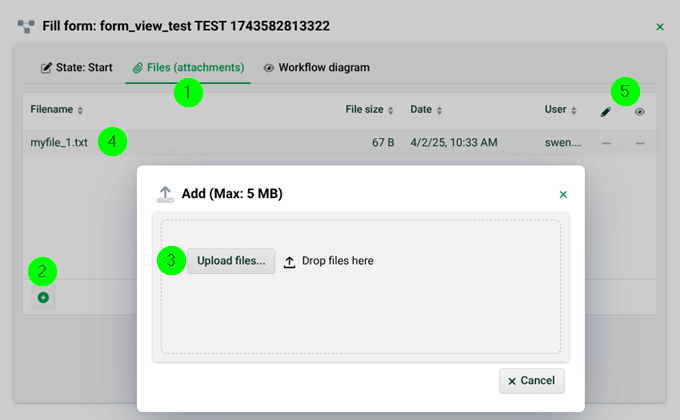The height and width of the screenshot is (420, 680).
Task: Click the workflow icon beside Fill form title
Action: click(x=26, y=26)
